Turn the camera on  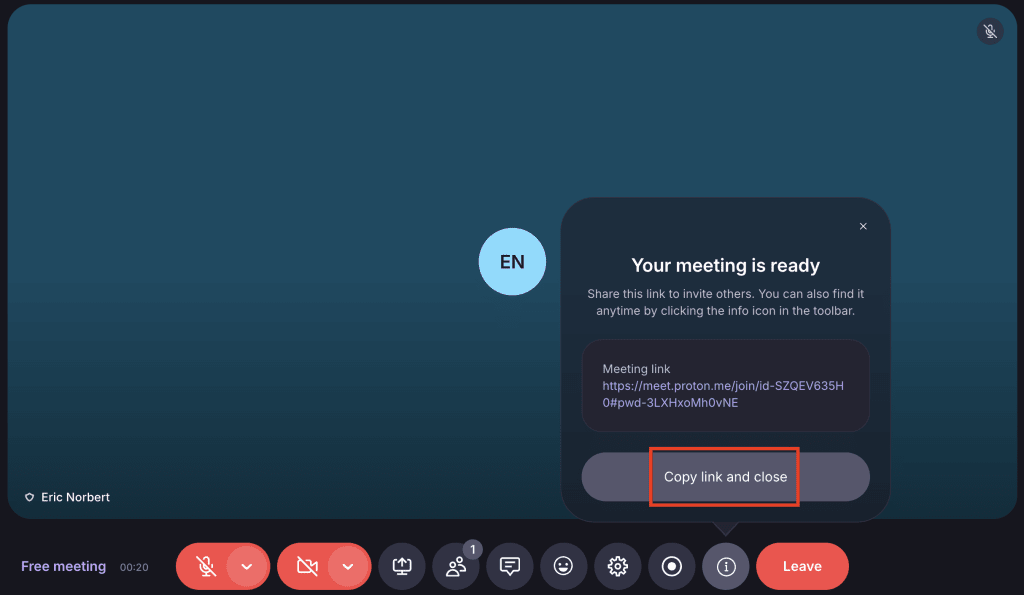coord(308,566)
